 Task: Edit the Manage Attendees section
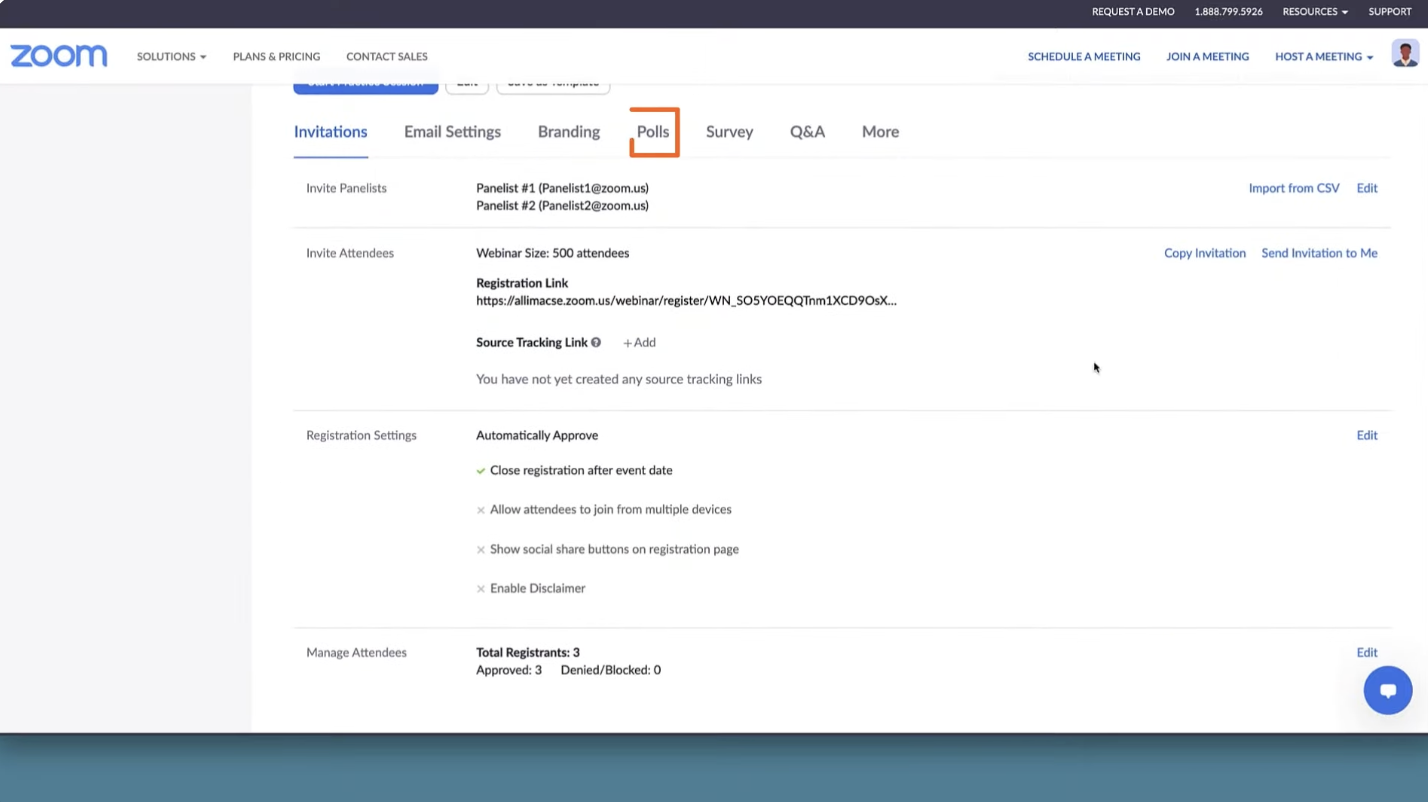1366,652
